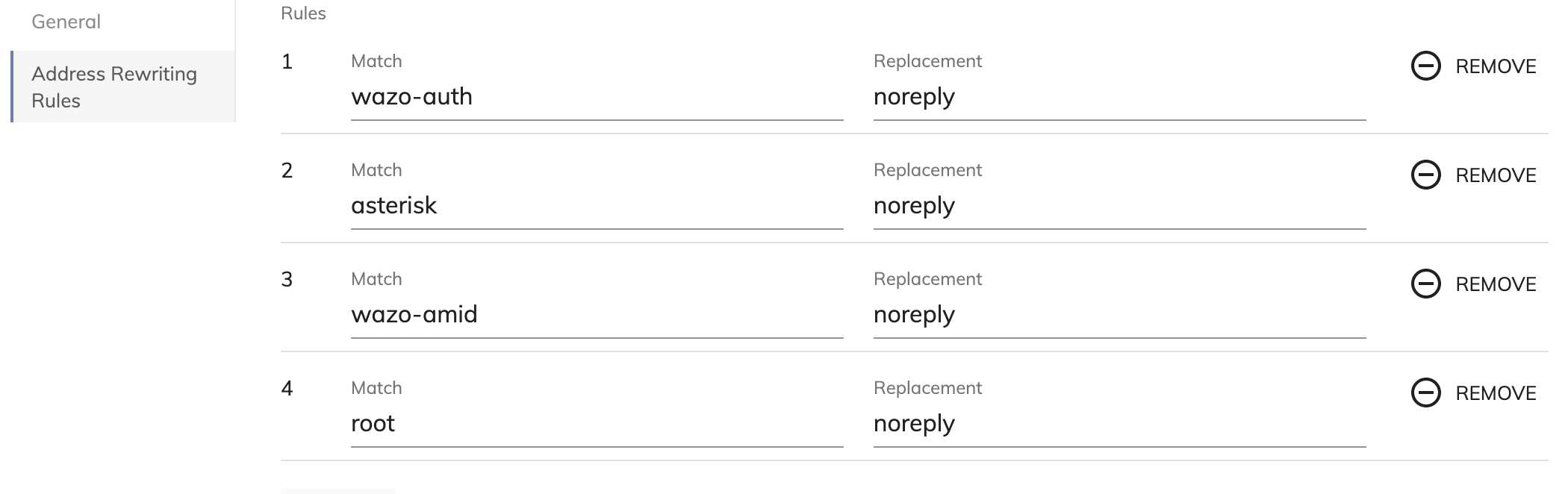The width and height of the screenshot is (1568, 494).
Task: Click the minus circle icon for root rule
Action: [x=1425, y=393]
